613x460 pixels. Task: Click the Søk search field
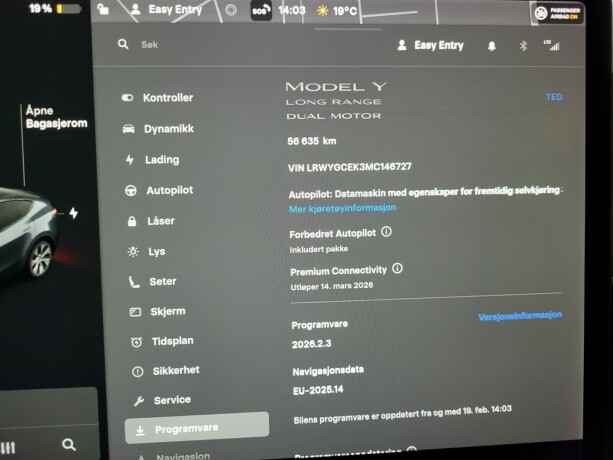(200, 46)
